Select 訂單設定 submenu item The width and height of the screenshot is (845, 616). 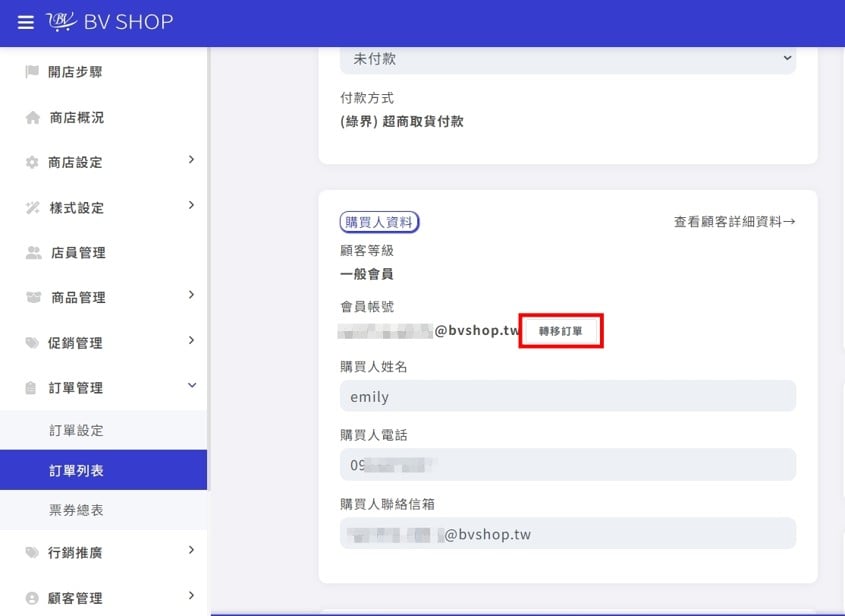point(103,430)
